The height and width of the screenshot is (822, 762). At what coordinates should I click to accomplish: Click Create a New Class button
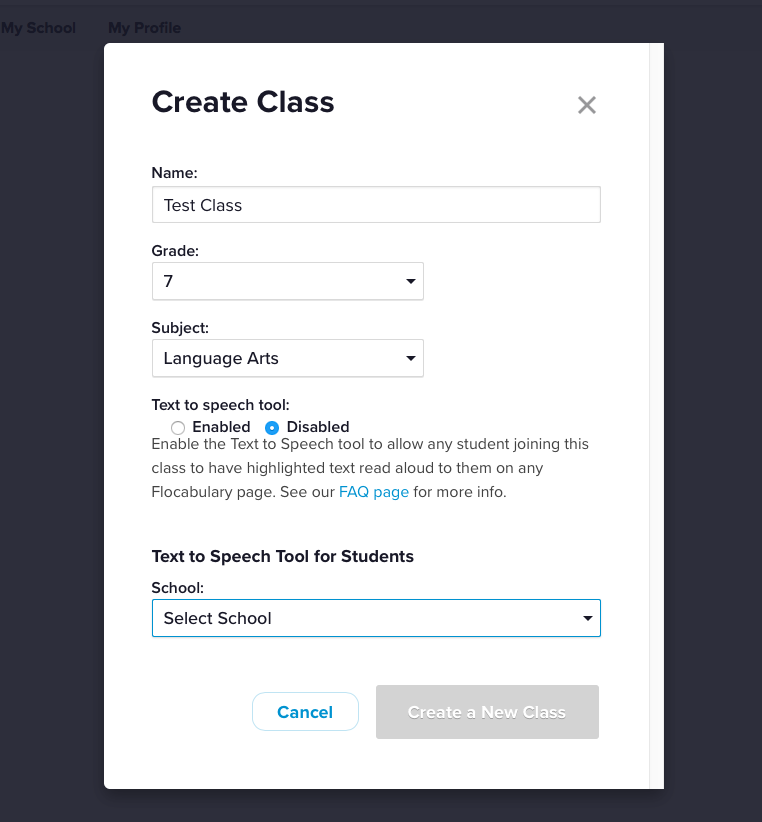point(487,712)
